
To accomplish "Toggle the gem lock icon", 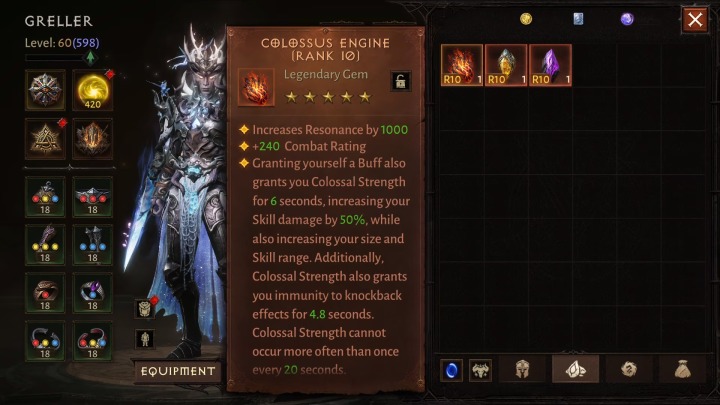I will pyautogui.click(x=400, y=81).
